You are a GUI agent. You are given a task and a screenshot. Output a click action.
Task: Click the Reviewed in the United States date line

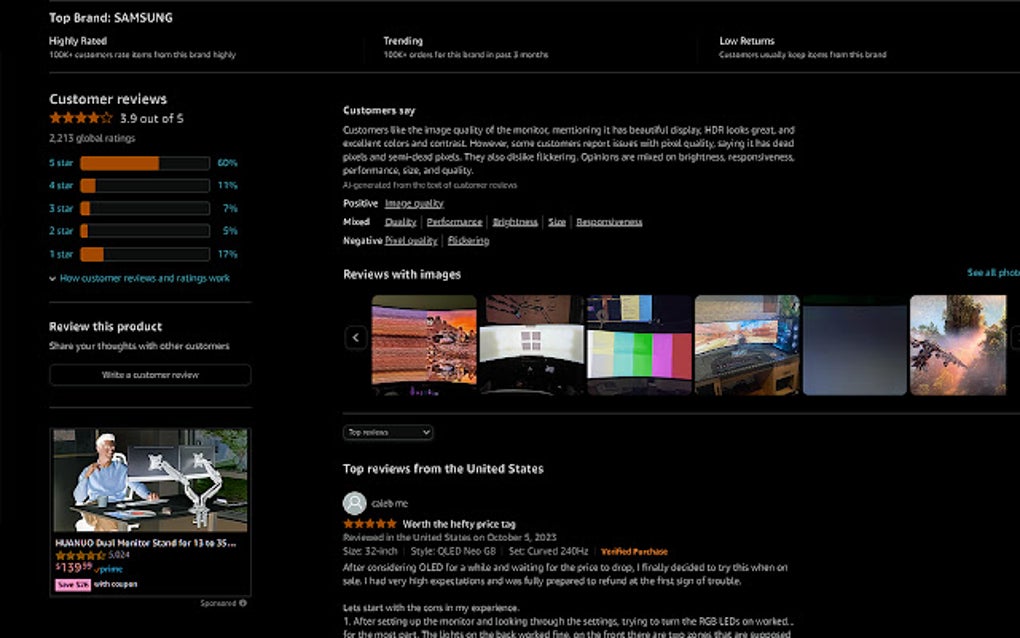450,537
